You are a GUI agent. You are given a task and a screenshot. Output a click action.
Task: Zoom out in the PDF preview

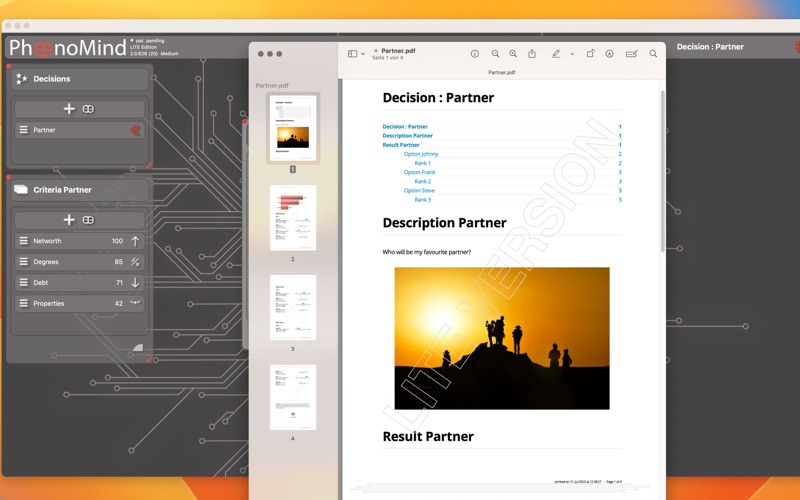[x=495, y=54]
